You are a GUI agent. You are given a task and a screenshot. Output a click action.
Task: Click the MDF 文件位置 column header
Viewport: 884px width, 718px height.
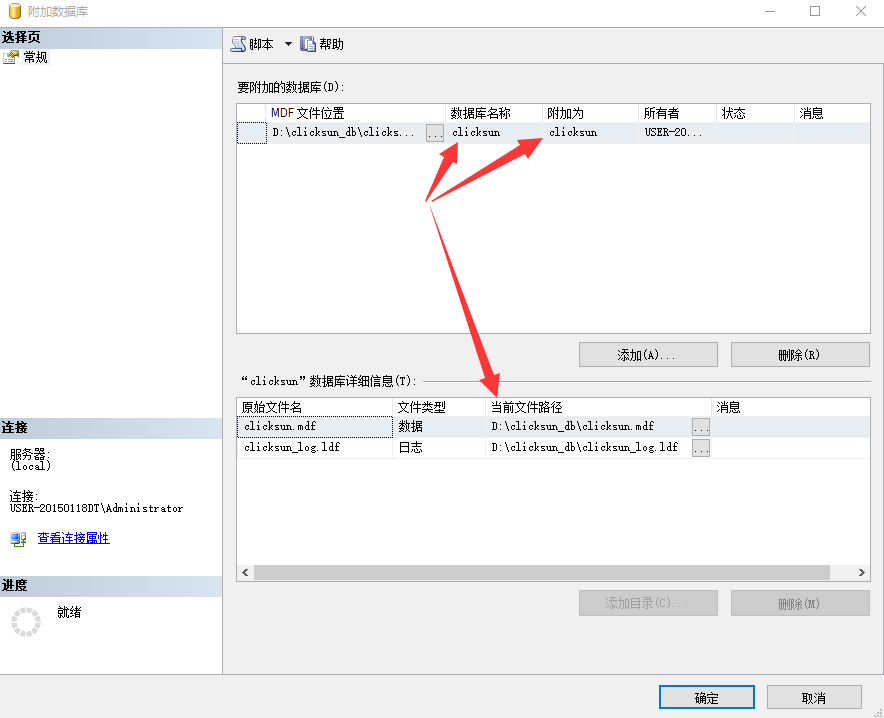coord(355,113)
